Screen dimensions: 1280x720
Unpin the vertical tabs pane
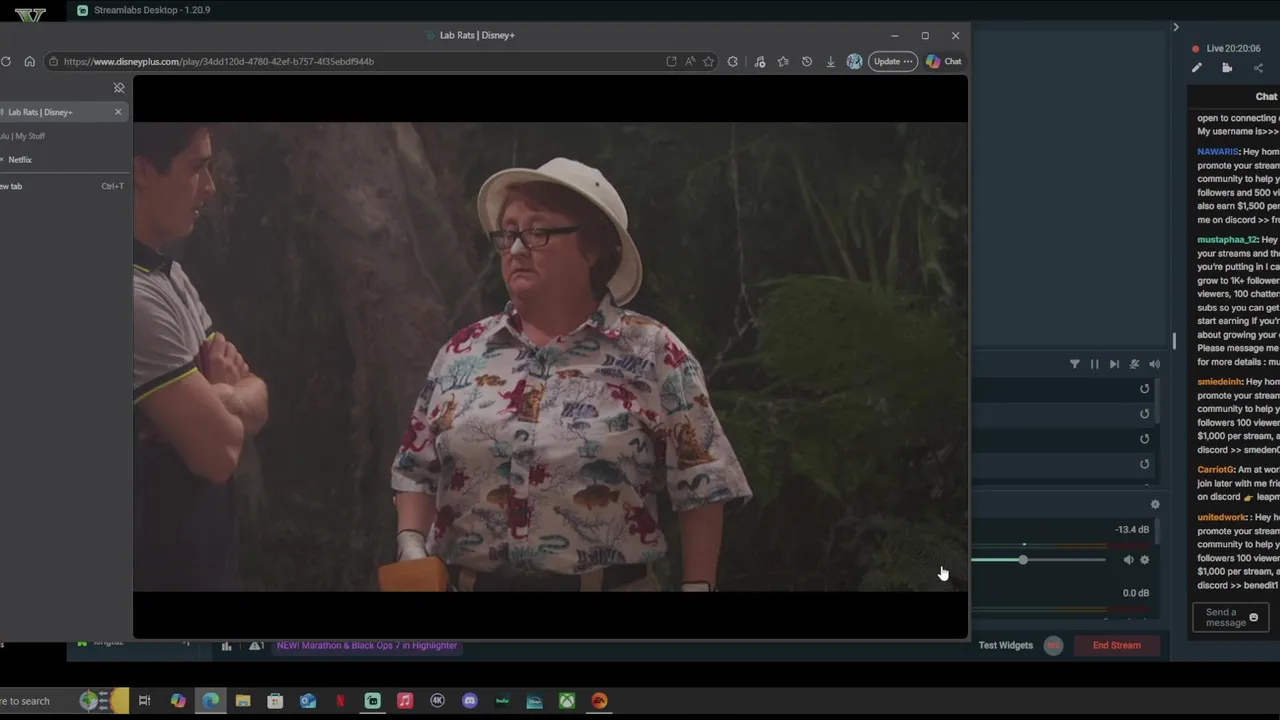[x=119, y=88]
